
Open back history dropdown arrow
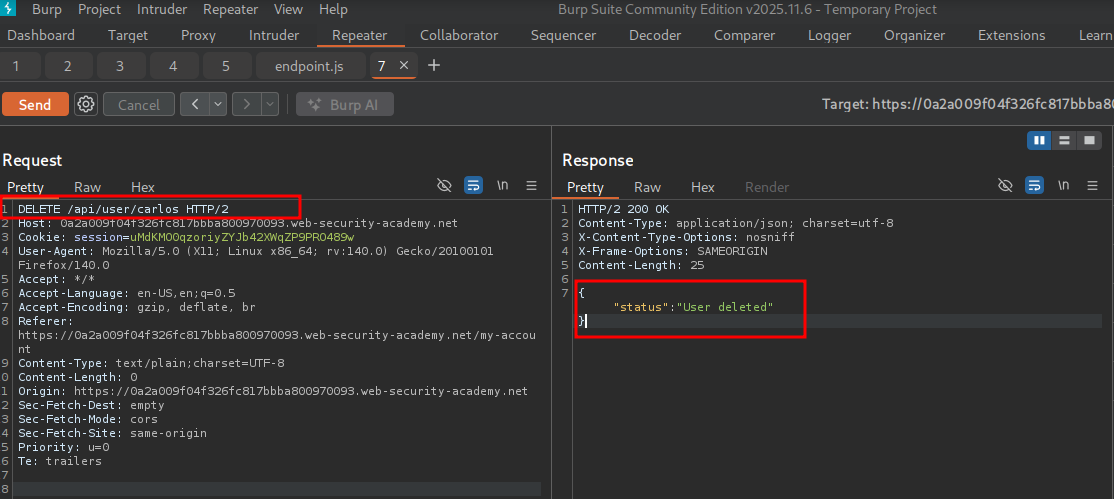tap(218, 104)
